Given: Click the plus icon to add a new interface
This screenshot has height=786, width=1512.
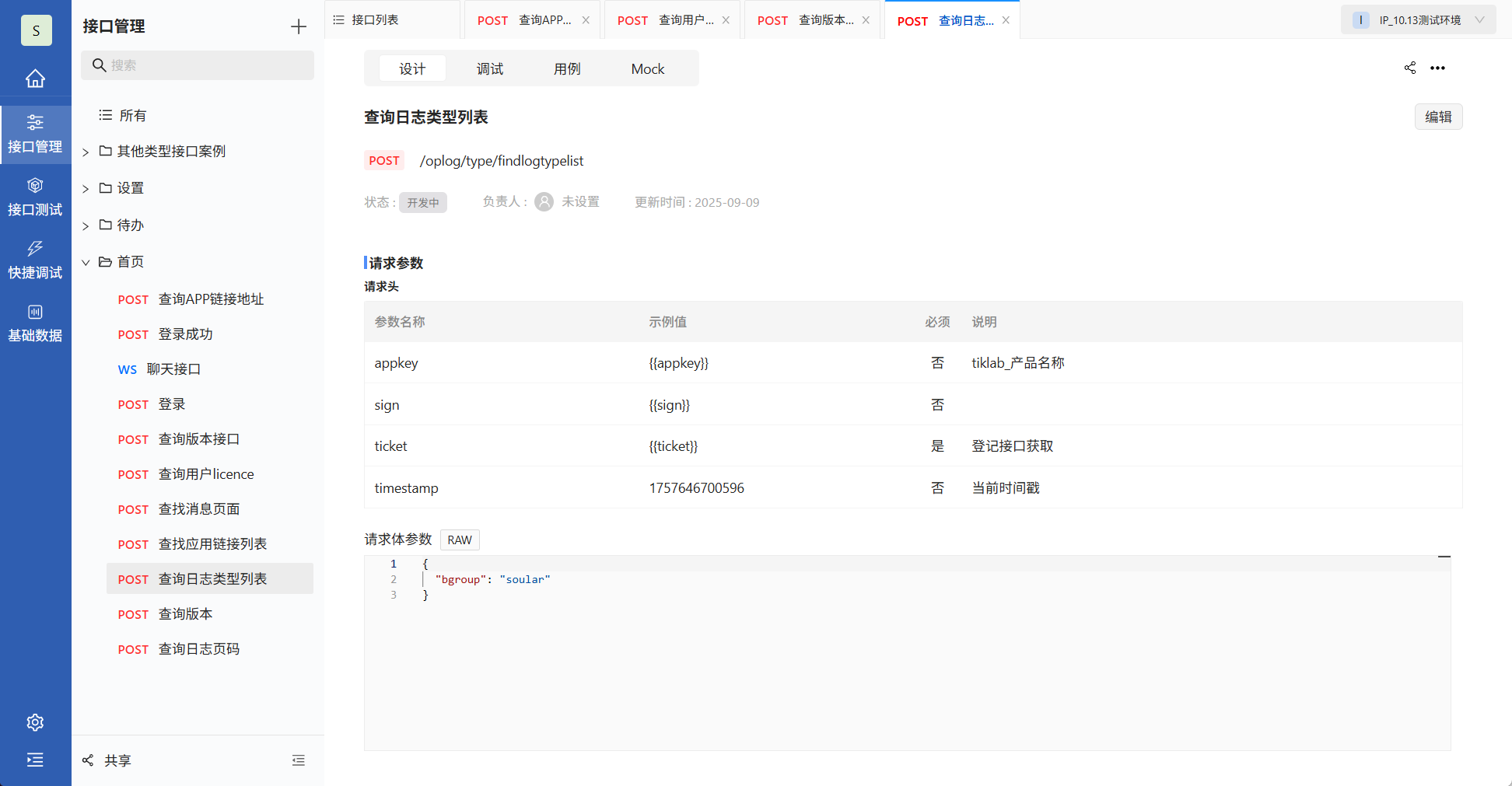Looking at the screenshot, I should click(298, 26).
